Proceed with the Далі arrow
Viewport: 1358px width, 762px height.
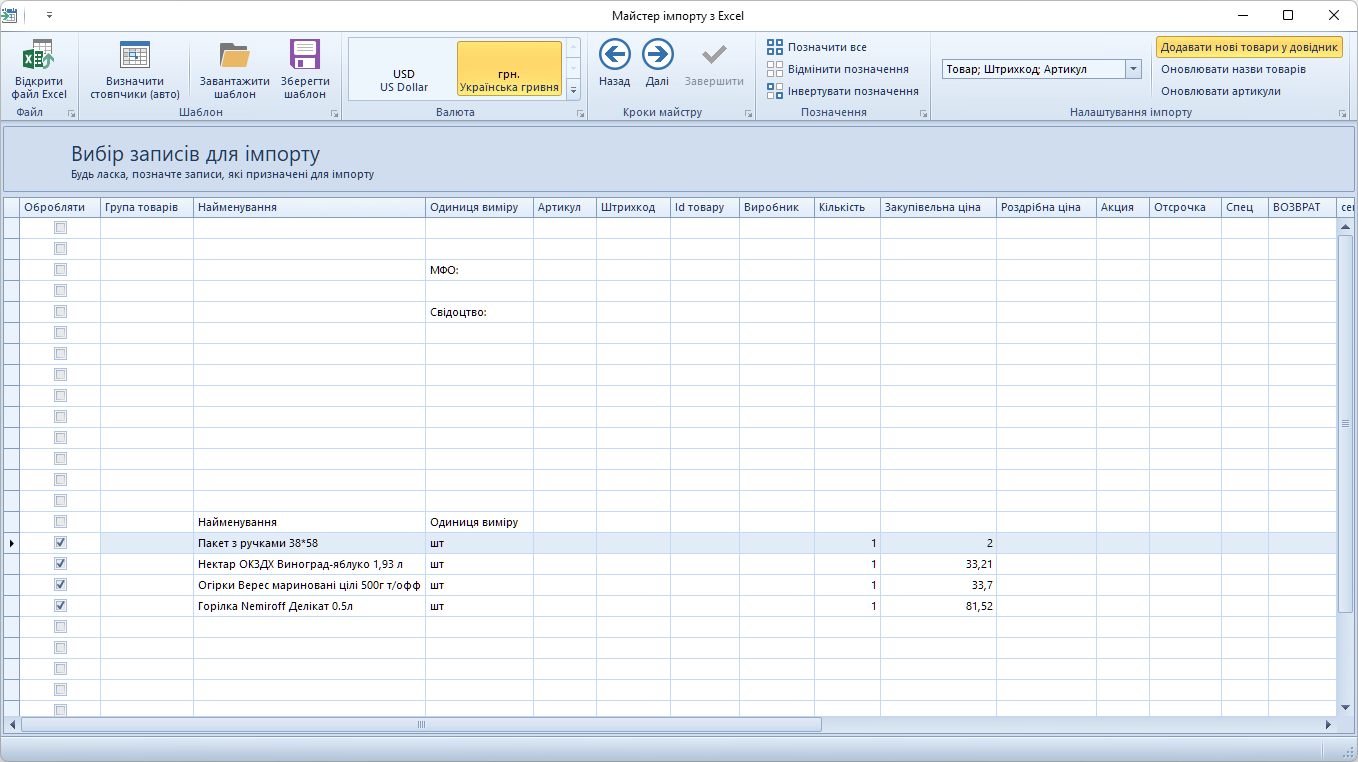coord(657,63)
